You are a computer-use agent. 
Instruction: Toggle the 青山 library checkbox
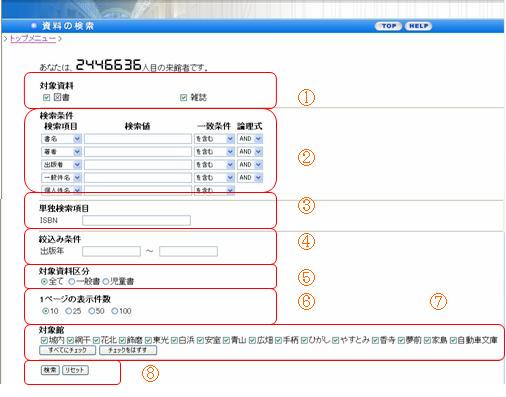click(227, 340)
